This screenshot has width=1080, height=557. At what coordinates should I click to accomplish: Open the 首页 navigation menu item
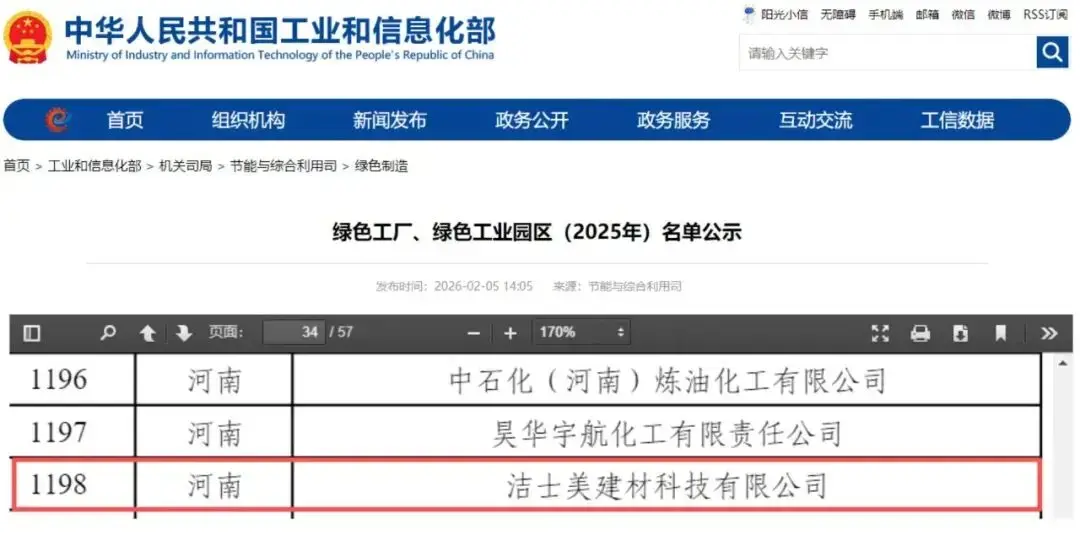pos(125,120)
